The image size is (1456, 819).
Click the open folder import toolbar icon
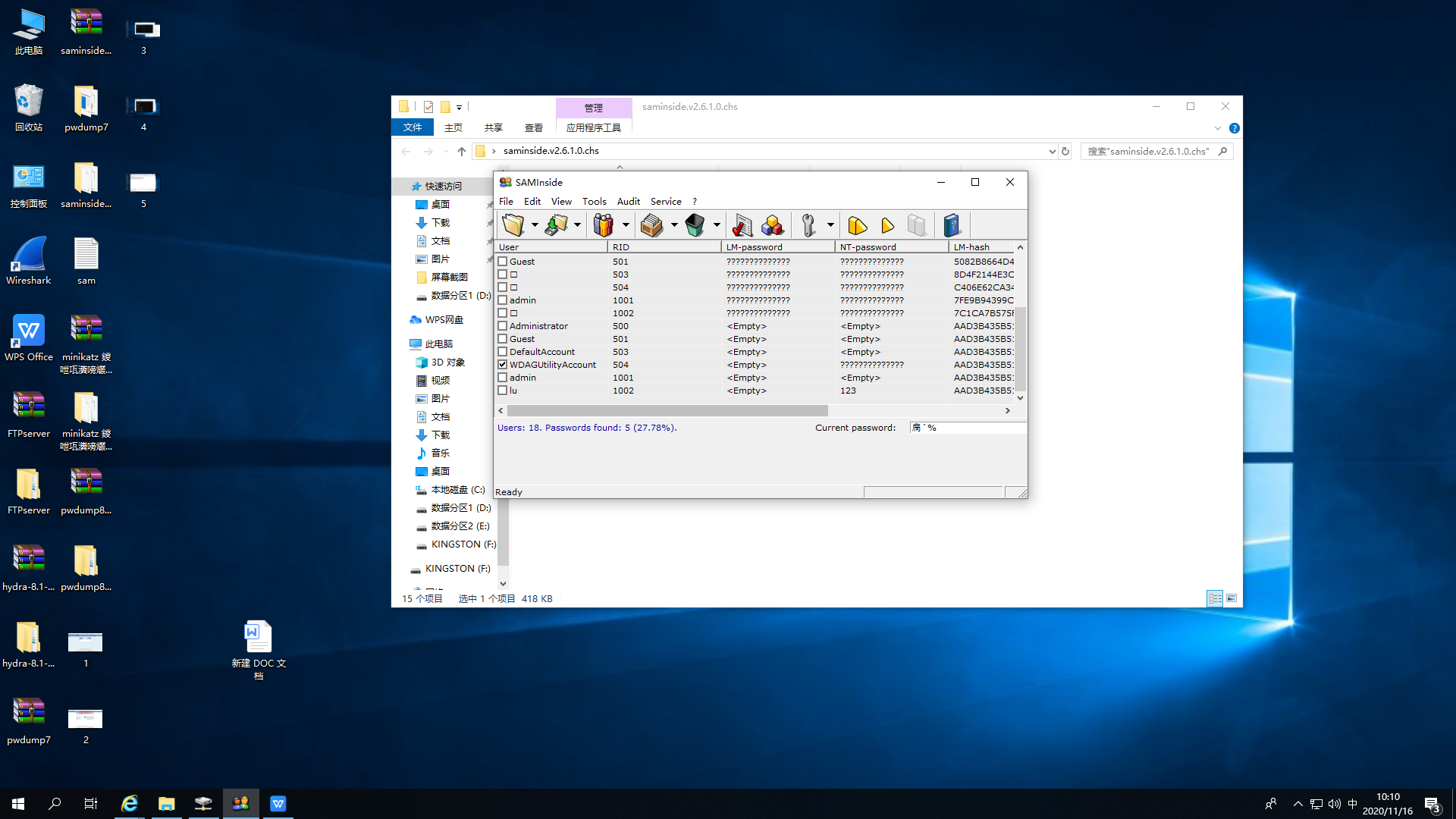513,225
